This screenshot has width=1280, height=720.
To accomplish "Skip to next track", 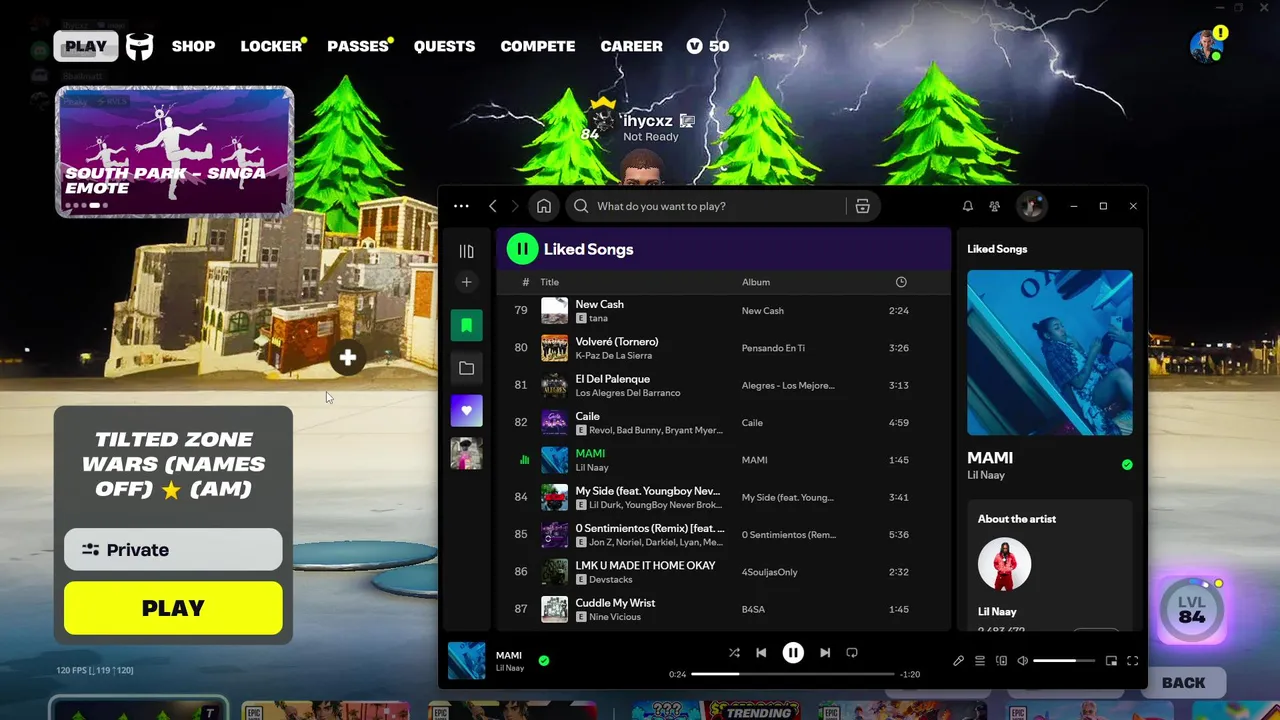I will pyautogui.click(x=825, y=653).
